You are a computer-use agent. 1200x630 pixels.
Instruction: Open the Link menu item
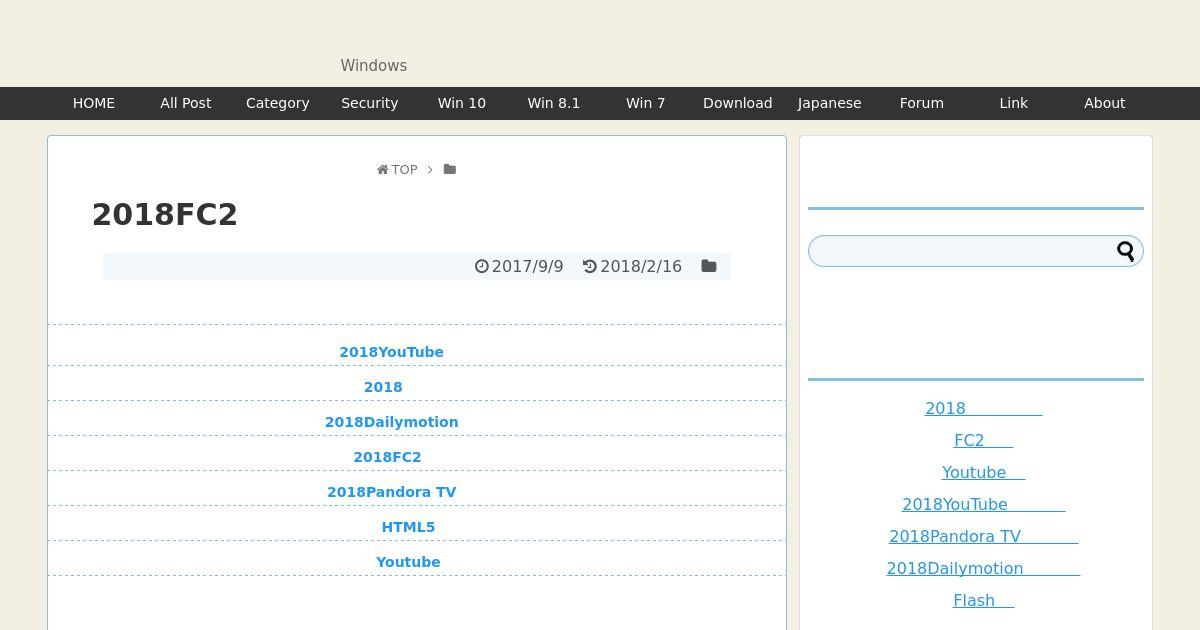(x=1014, y=103)
